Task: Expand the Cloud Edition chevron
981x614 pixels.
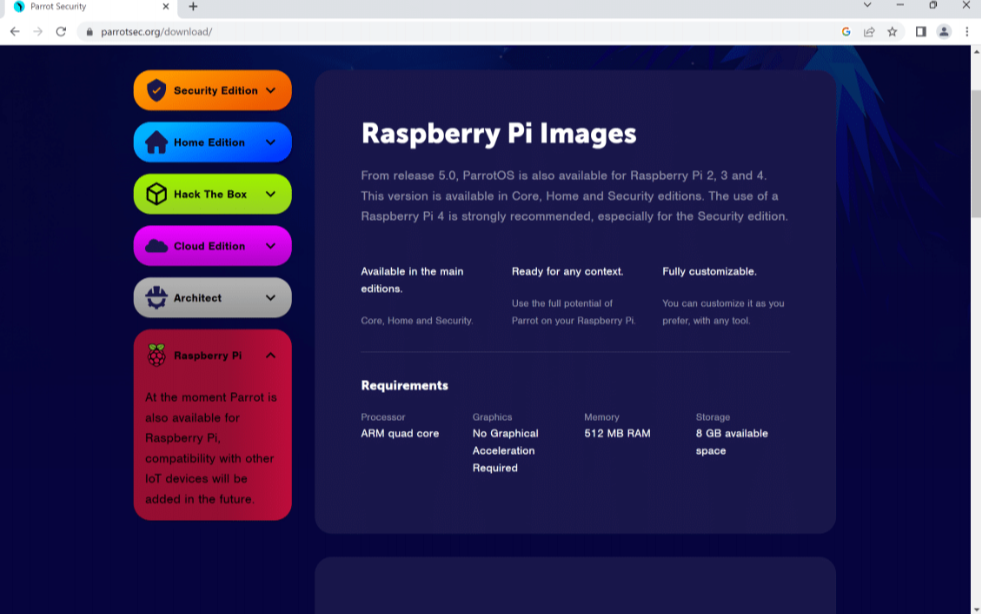Action: [270, 246]
